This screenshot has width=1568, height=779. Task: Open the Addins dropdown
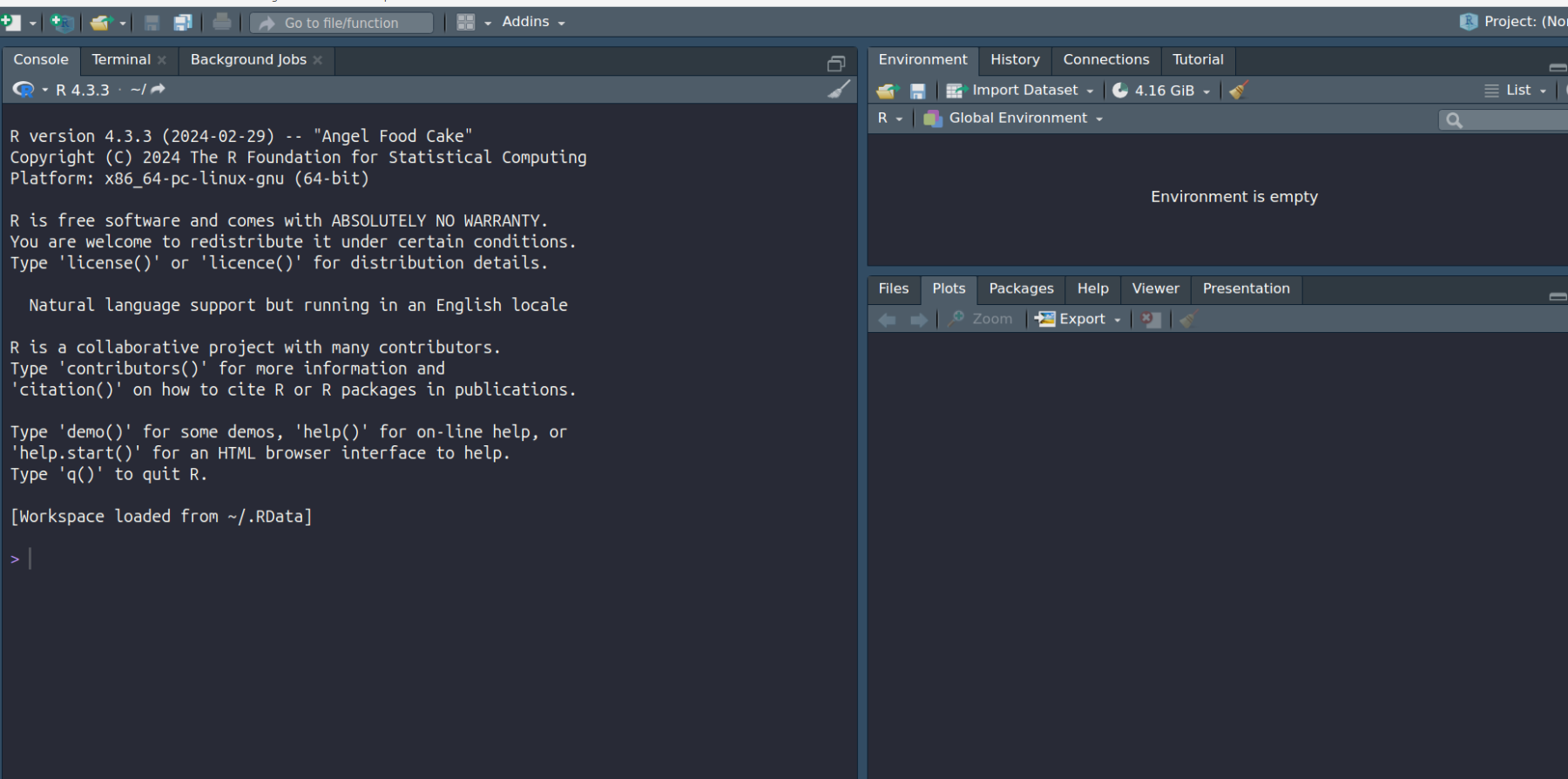[533, 22]
